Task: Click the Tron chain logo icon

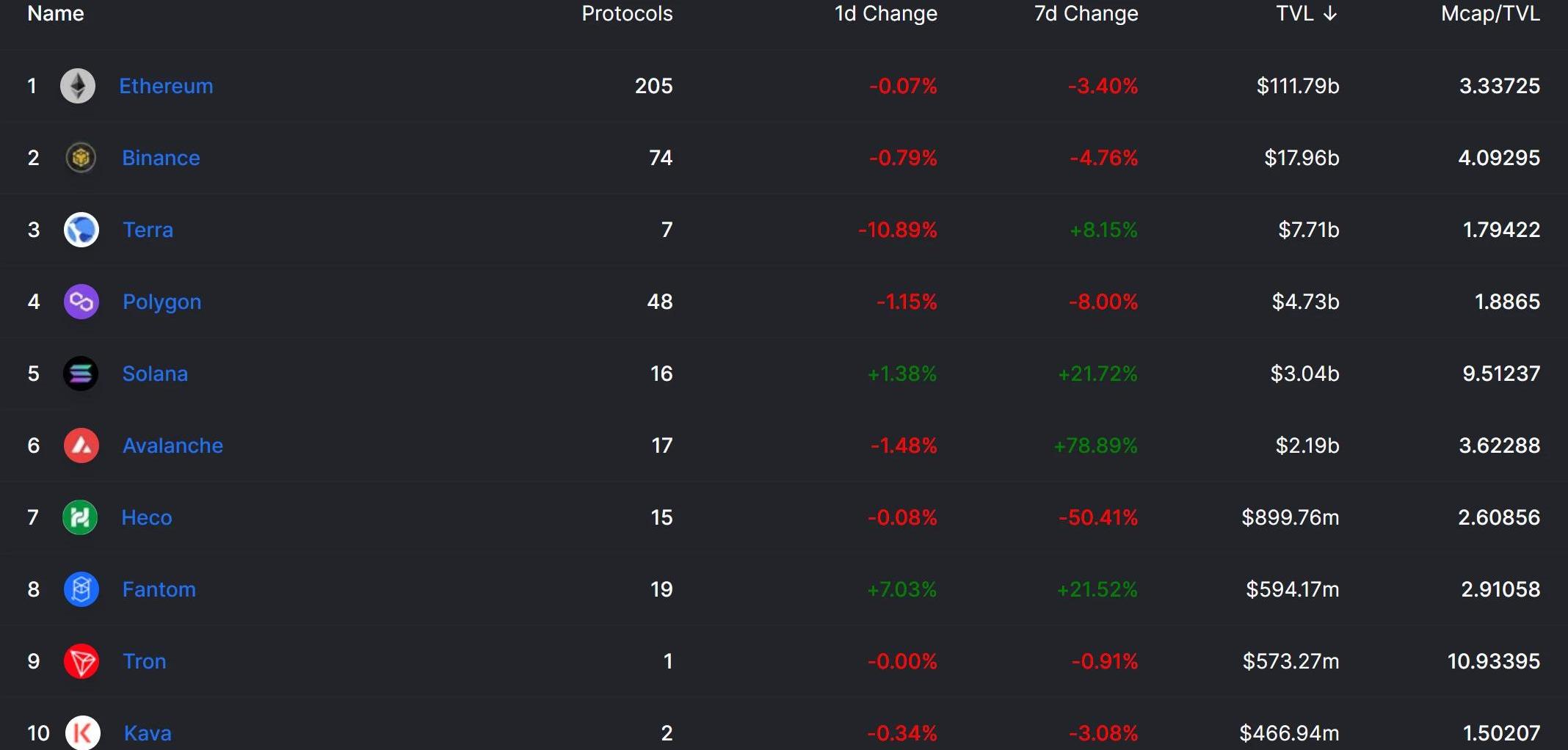Action: click(x=81, y=661)
